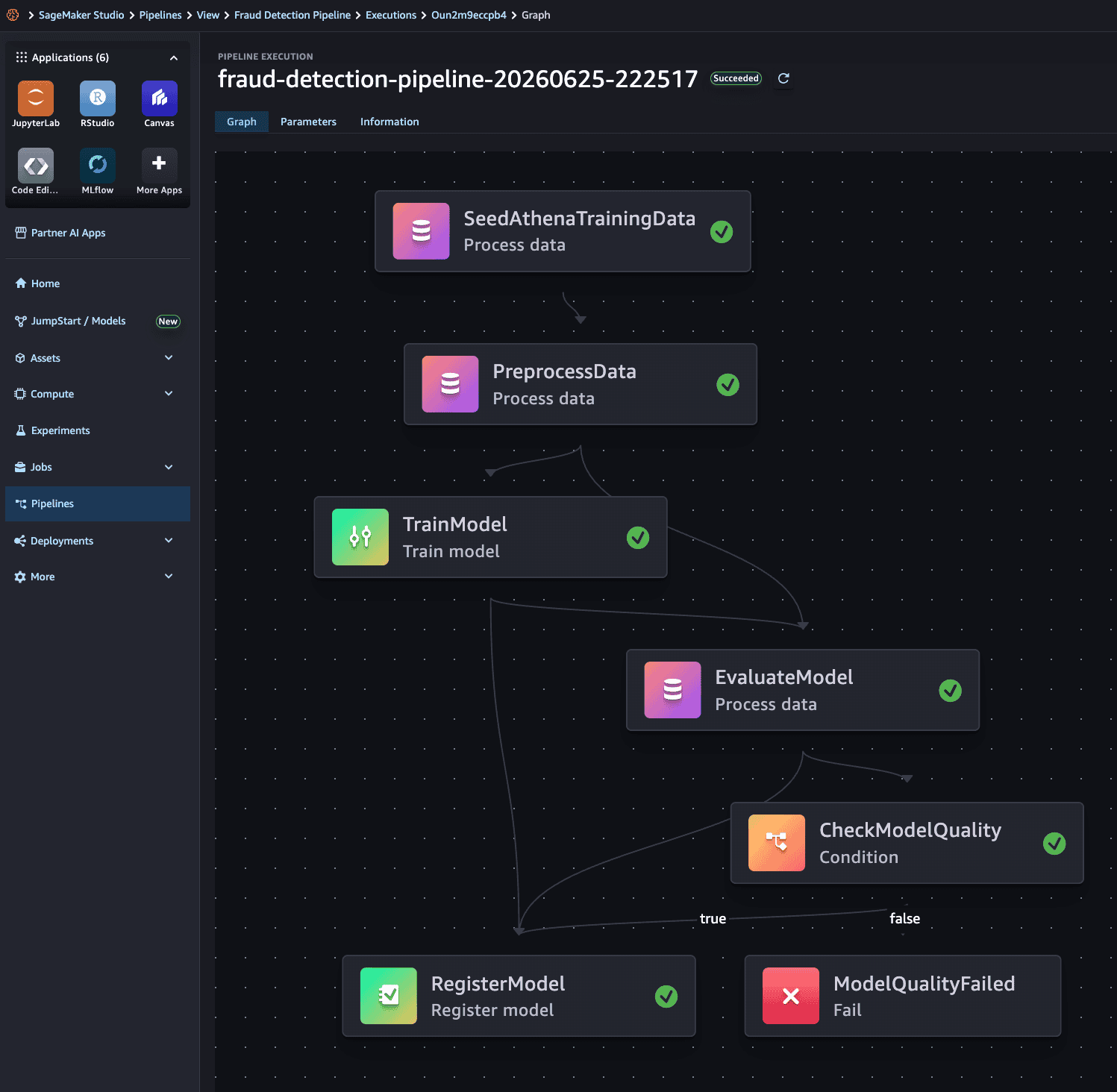
Task: Select the EvaluateModel step name
Action: (x=784, y=677)
